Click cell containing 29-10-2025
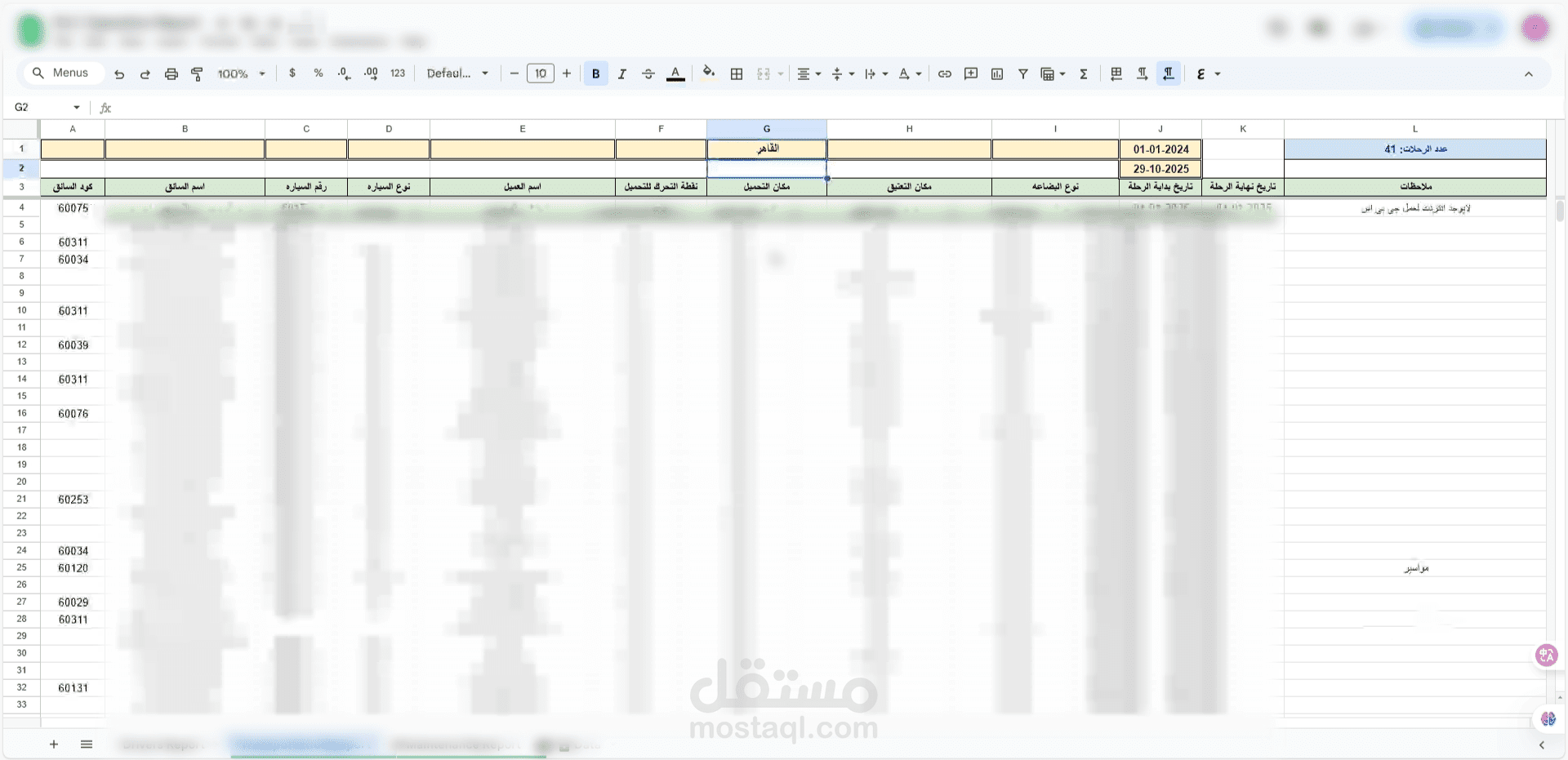This screenshot has width=1568, height=760. pos(1160,169)
